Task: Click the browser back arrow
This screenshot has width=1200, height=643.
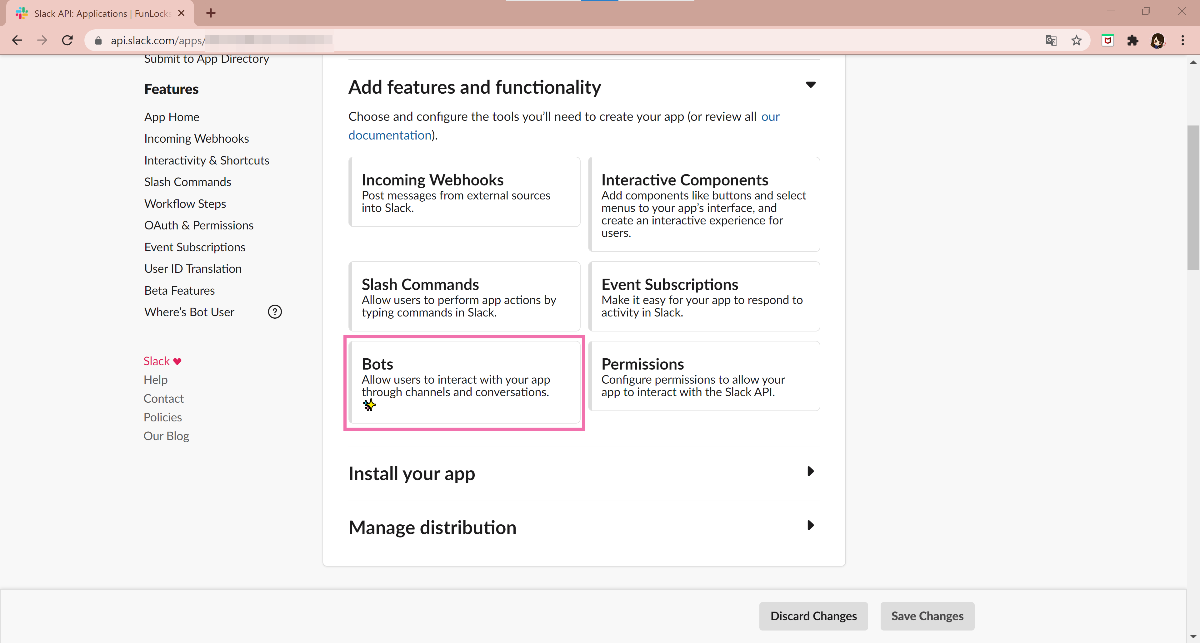Action: (17, 40)
